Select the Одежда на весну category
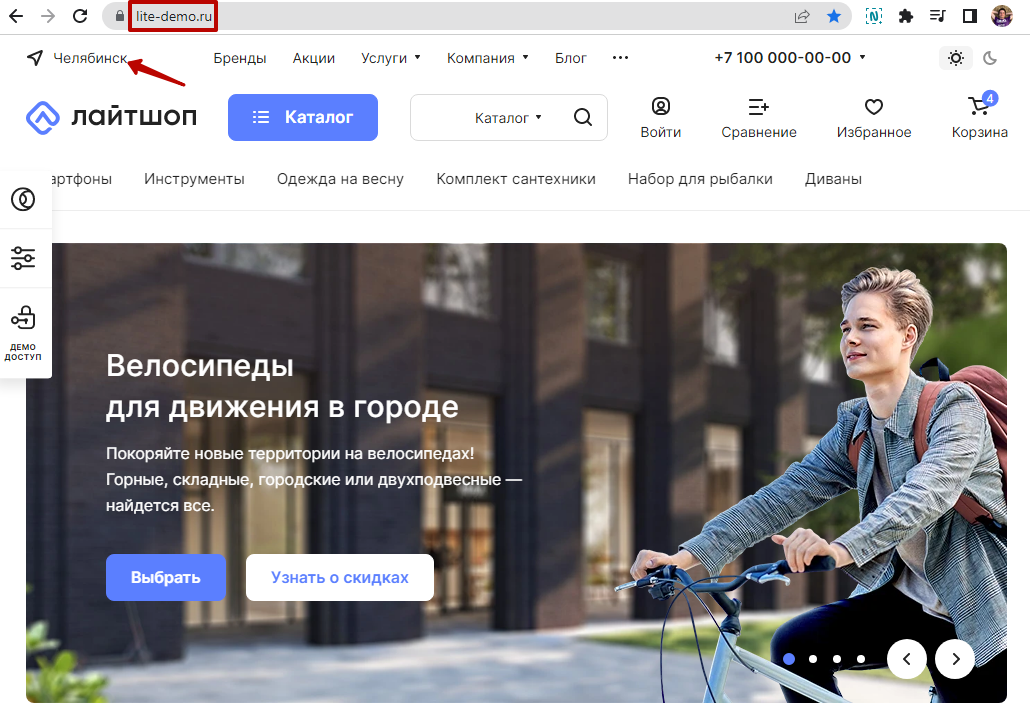Image resolution: width=1030 pixels, height=711 pixels. click(340, 179)
